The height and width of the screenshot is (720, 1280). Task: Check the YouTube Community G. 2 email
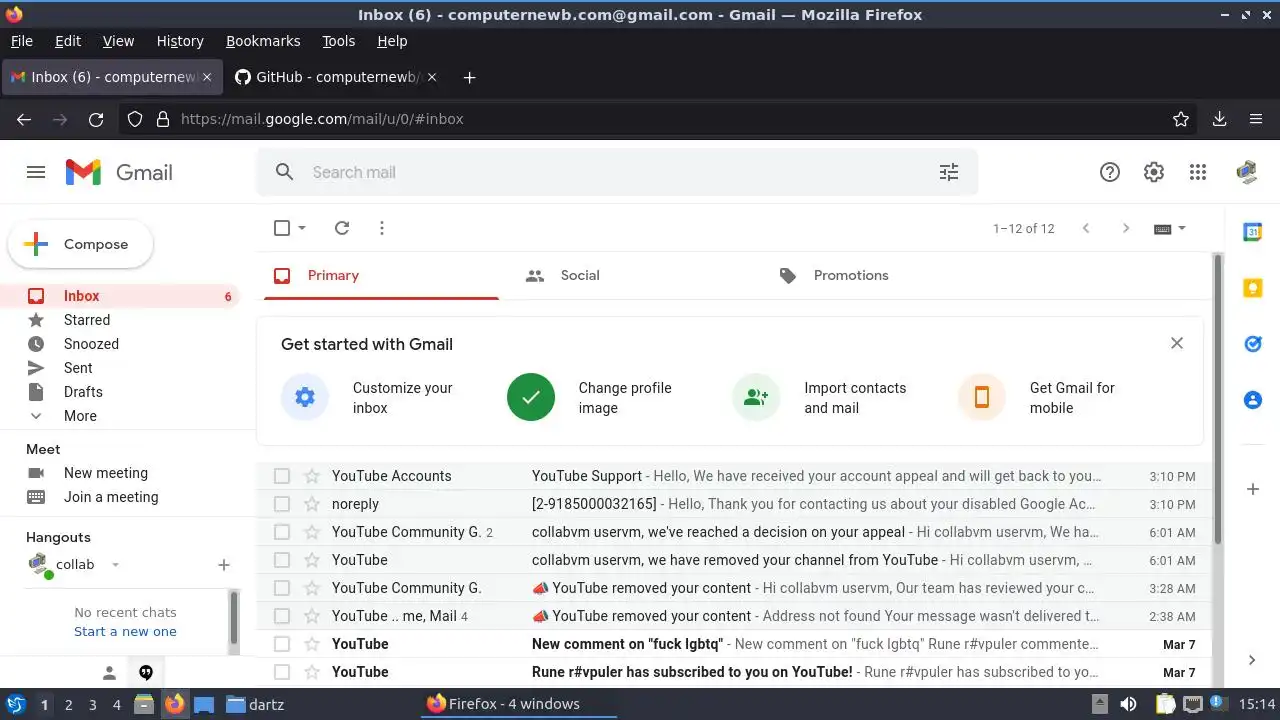point(282,532)
